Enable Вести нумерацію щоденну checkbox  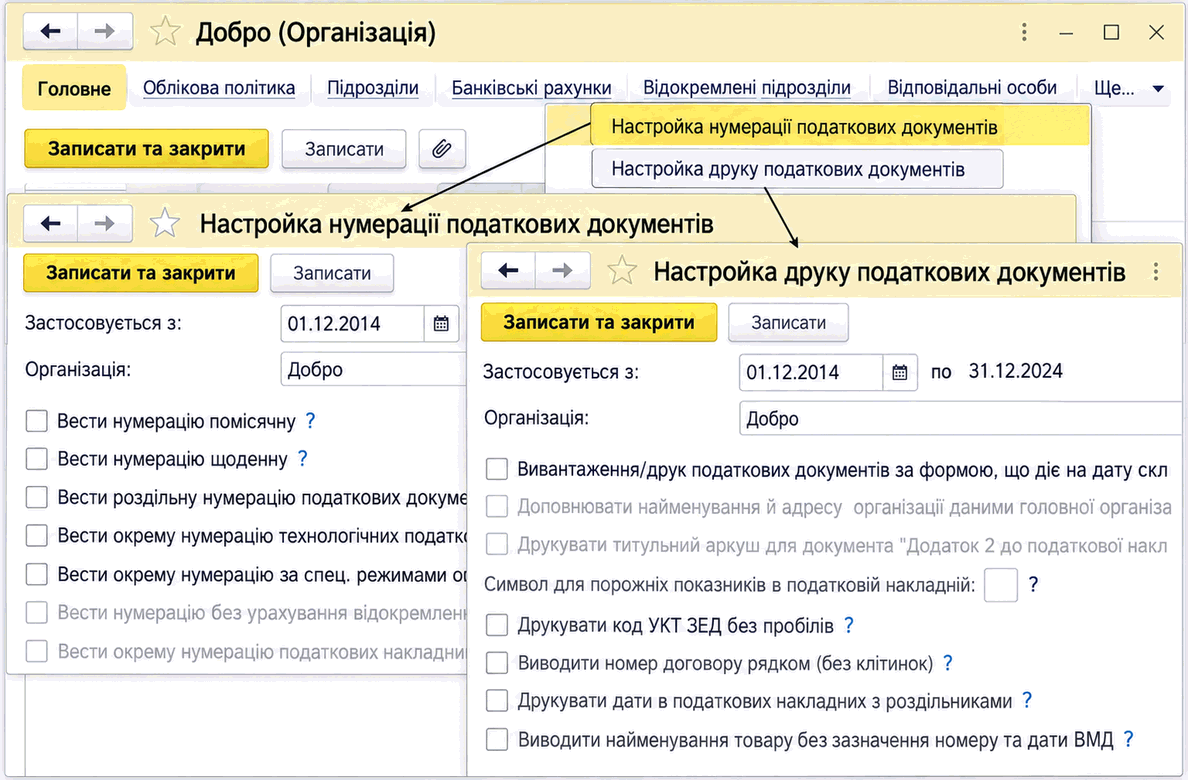36,459
